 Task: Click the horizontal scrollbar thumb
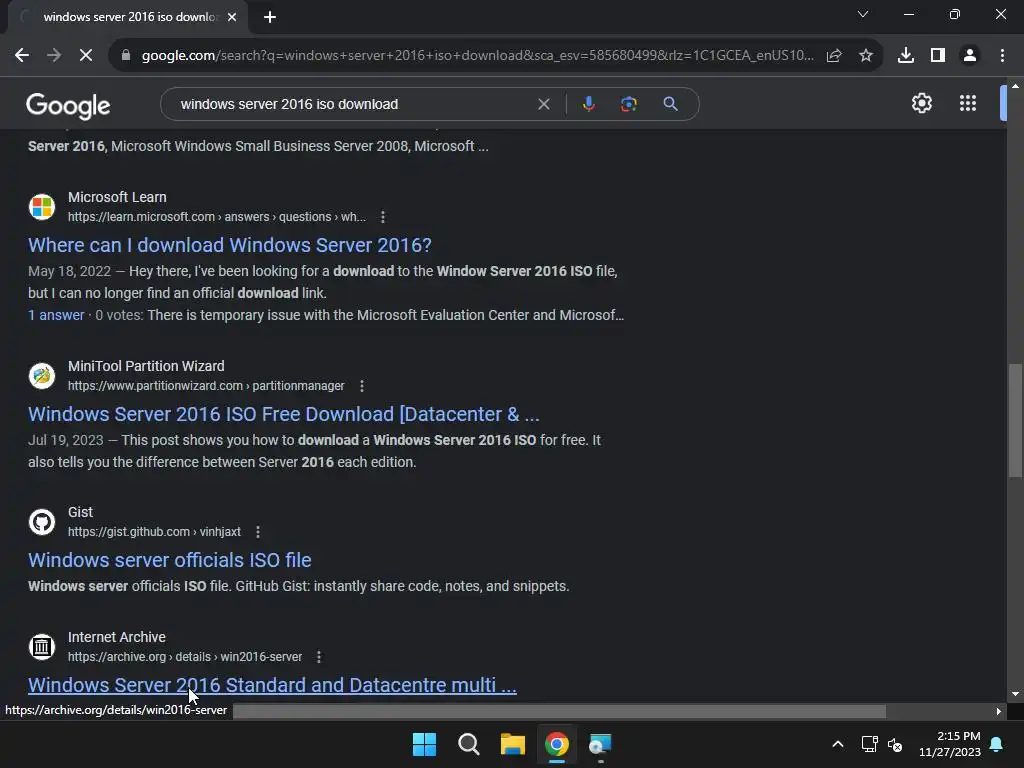559,711
